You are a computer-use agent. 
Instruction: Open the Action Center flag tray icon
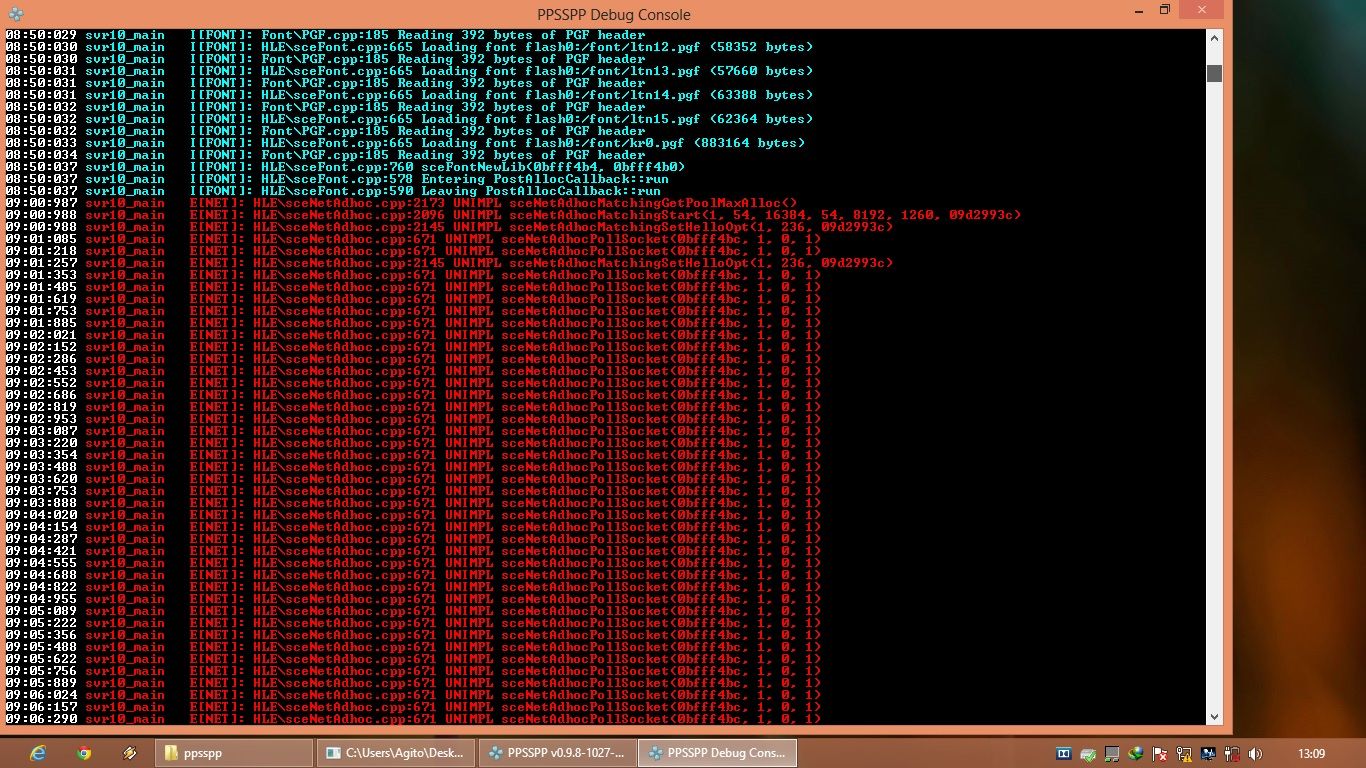click(x=1161, y=753)
